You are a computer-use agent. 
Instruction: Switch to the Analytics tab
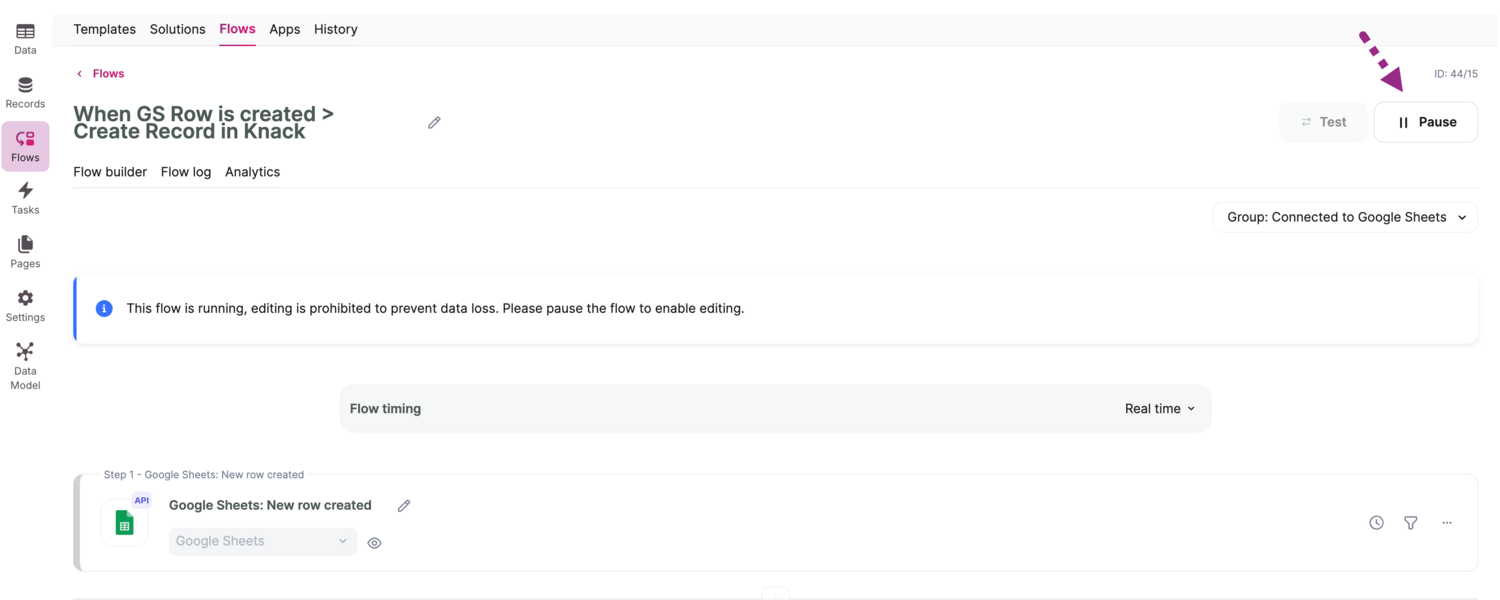[x=252, y=172]
